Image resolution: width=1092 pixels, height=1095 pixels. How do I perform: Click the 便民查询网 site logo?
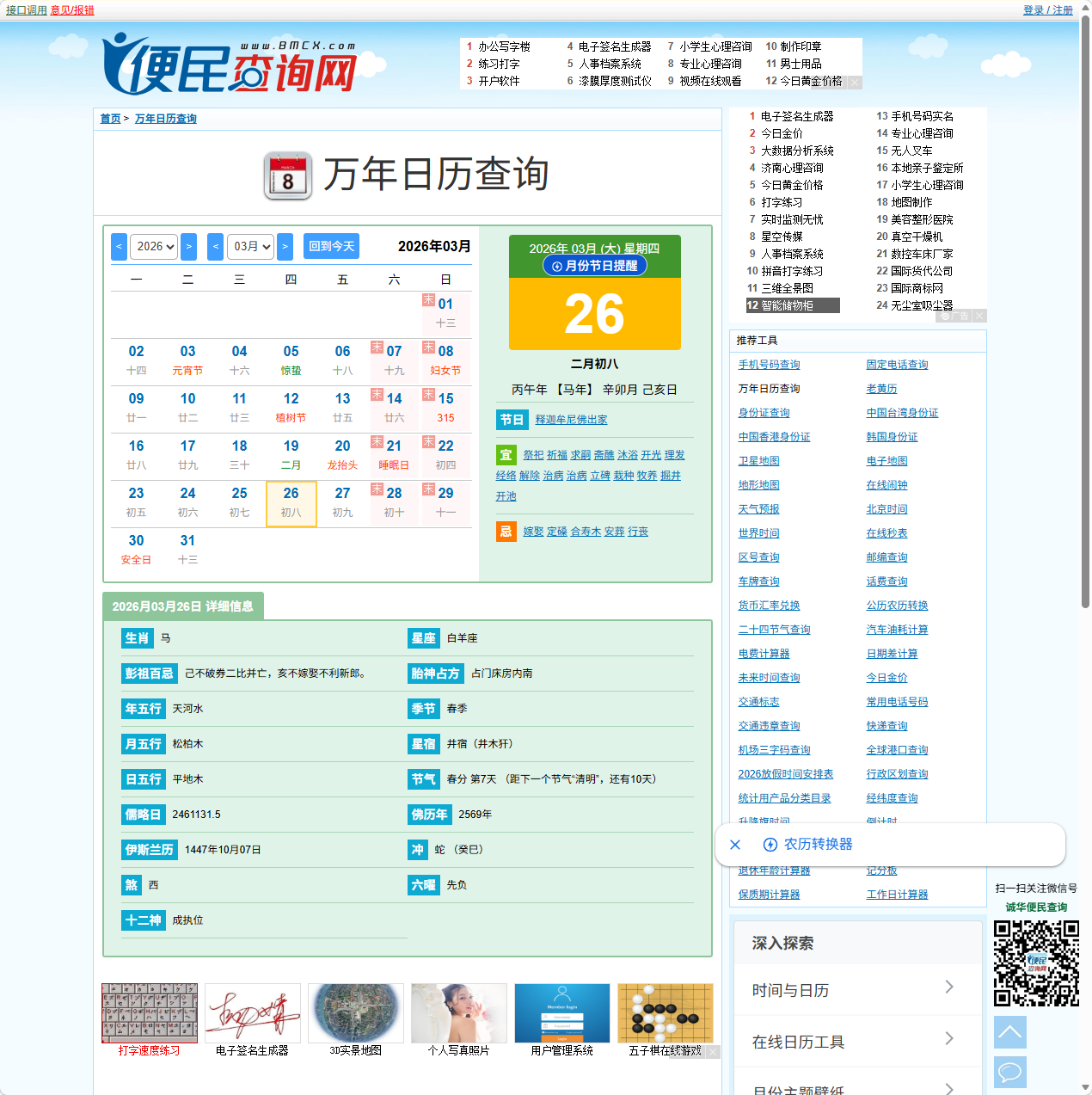(230, 65)
